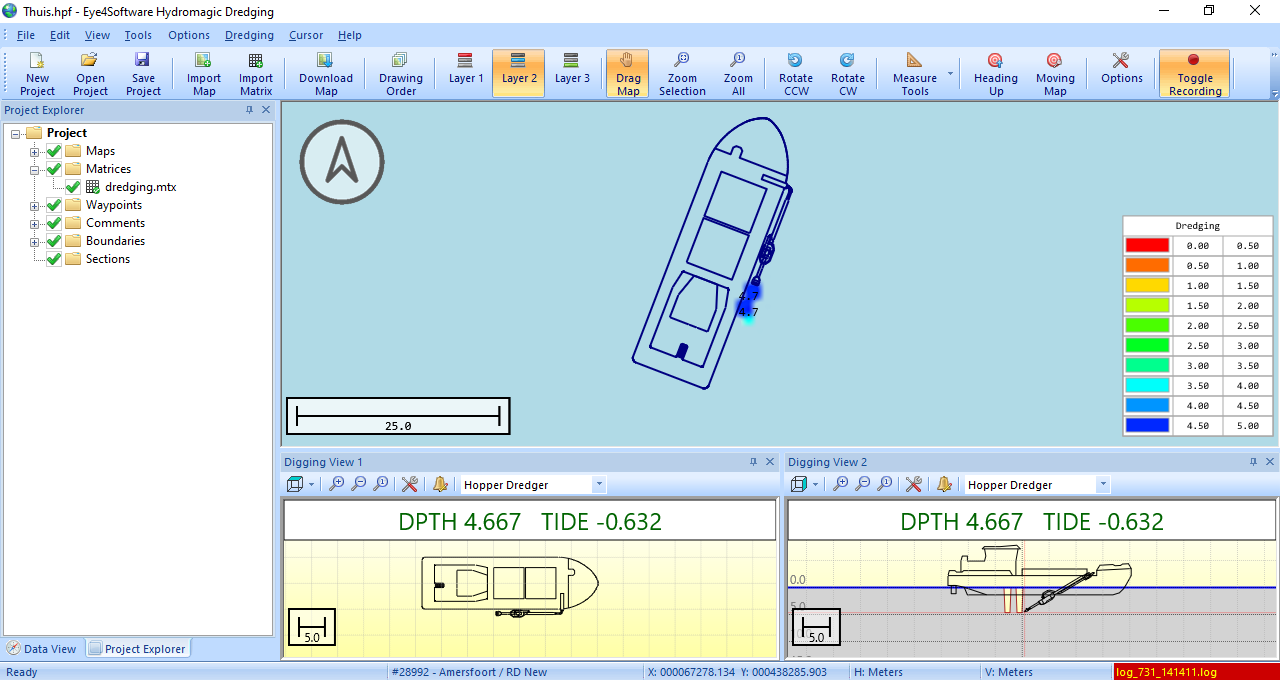Uncheck the Maps folder checkbox

[54, 151]
